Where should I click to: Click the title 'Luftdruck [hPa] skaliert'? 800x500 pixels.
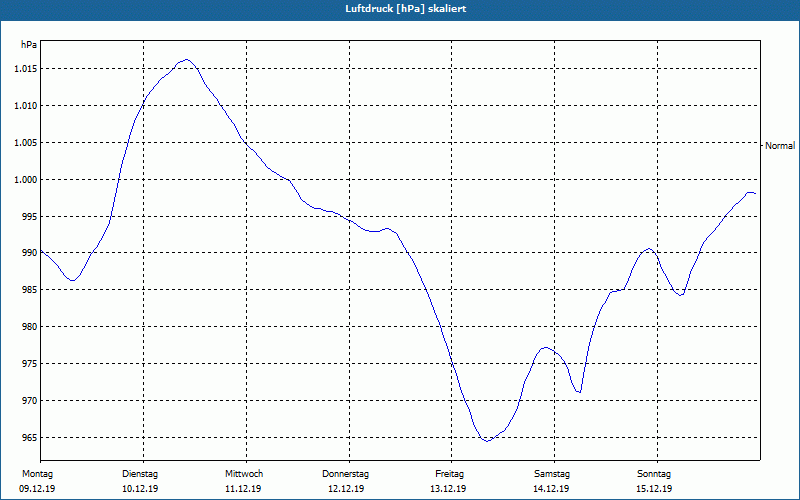[406, 9]
